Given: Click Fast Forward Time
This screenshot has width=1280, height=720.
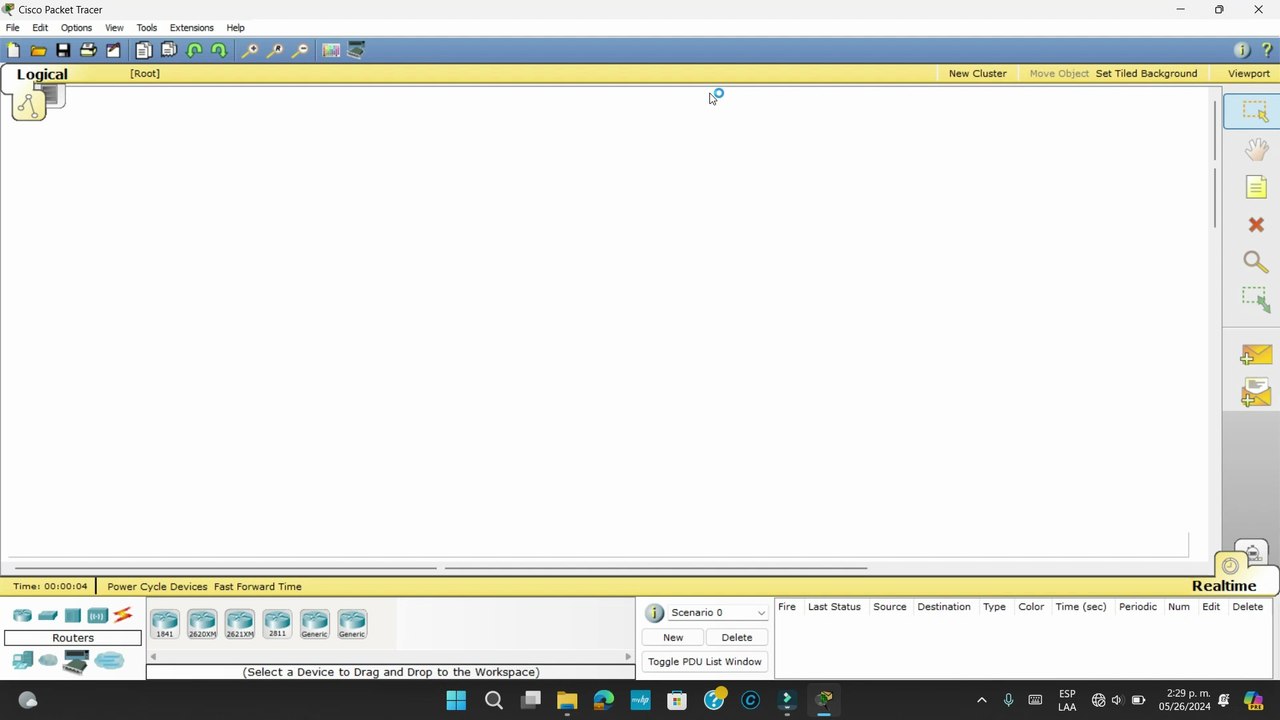Looking at the screenshot, I should pos(257,587).
